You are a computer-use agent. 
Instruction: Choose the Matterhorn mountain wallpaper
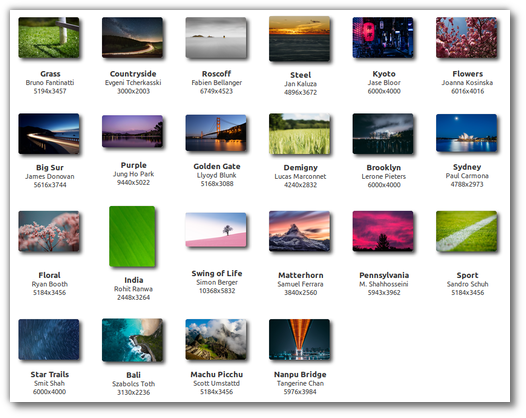(x=300, y=231)
